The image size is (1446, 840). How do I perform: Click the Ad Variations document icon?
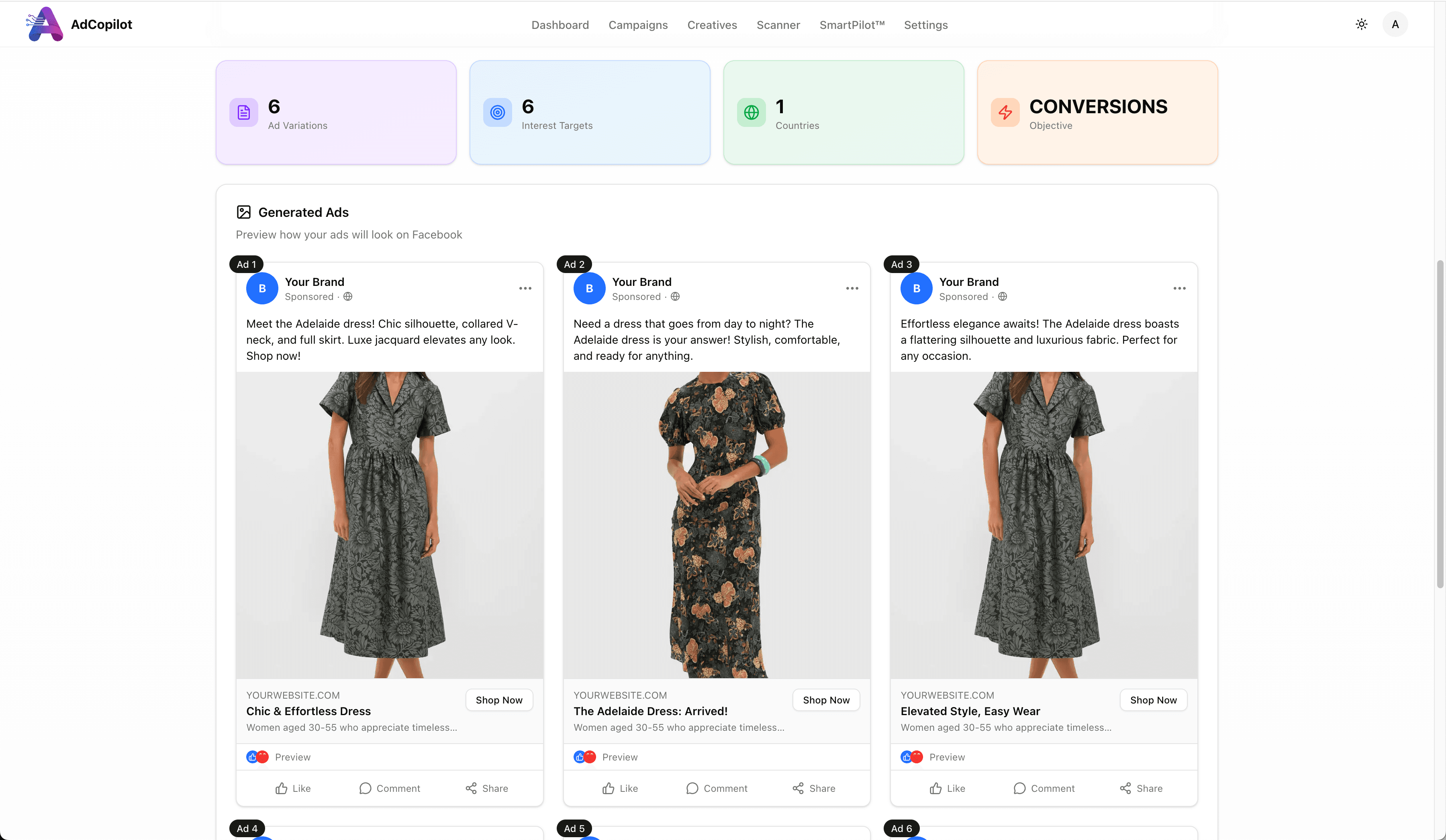pyautogui.click(x=244, y=112)
